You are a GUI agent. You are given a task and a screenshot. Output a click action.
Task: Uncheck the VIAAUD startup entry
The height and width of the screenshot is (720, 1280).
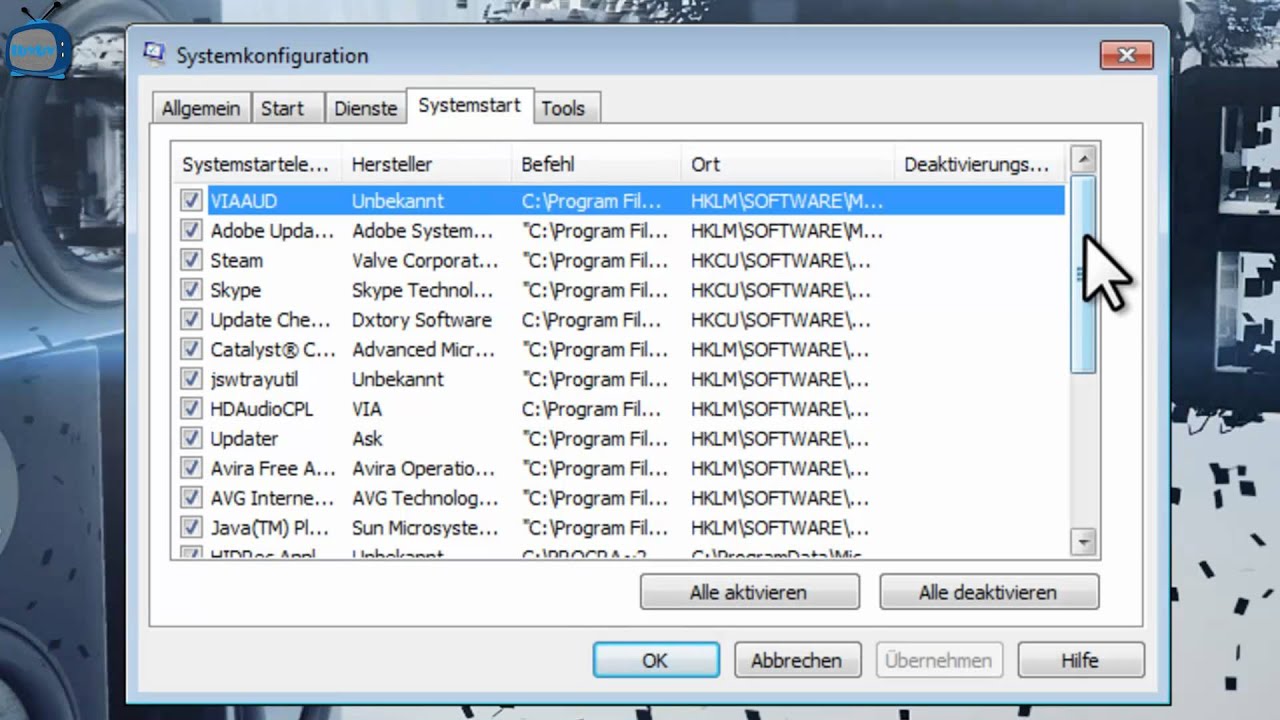191,201
